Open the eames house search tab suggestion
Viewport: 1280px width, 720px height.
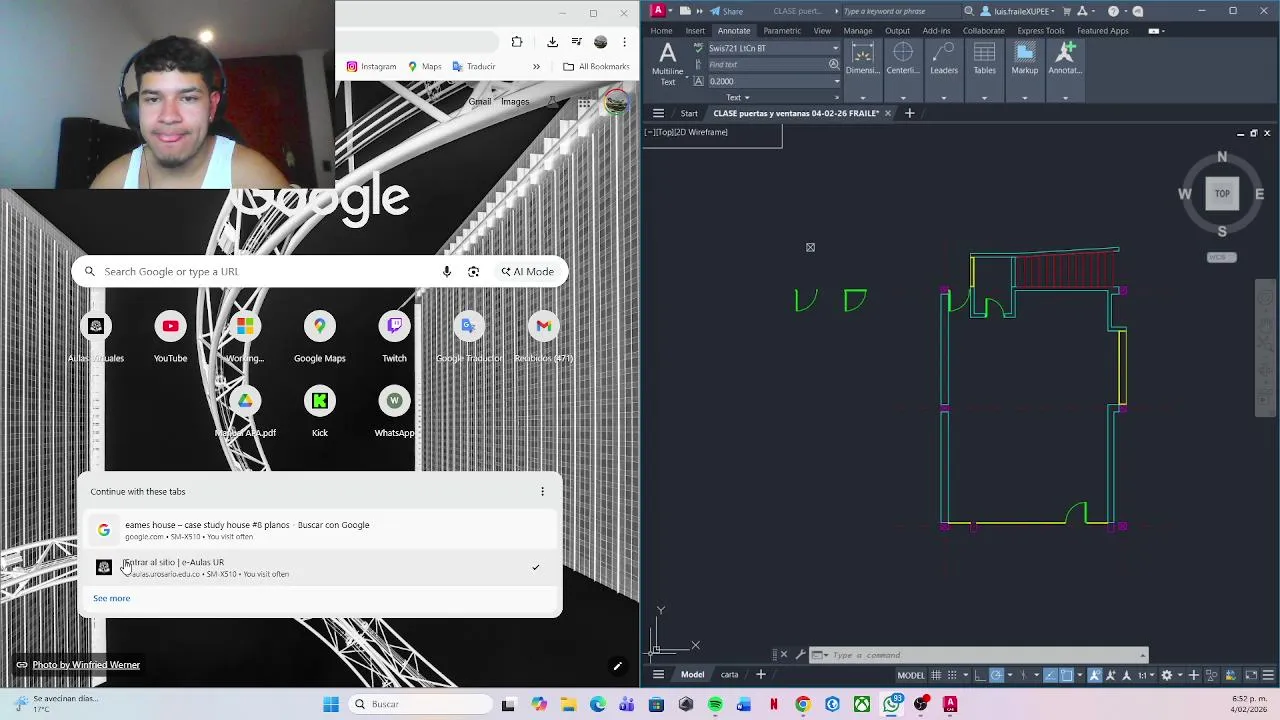[320, 530]
